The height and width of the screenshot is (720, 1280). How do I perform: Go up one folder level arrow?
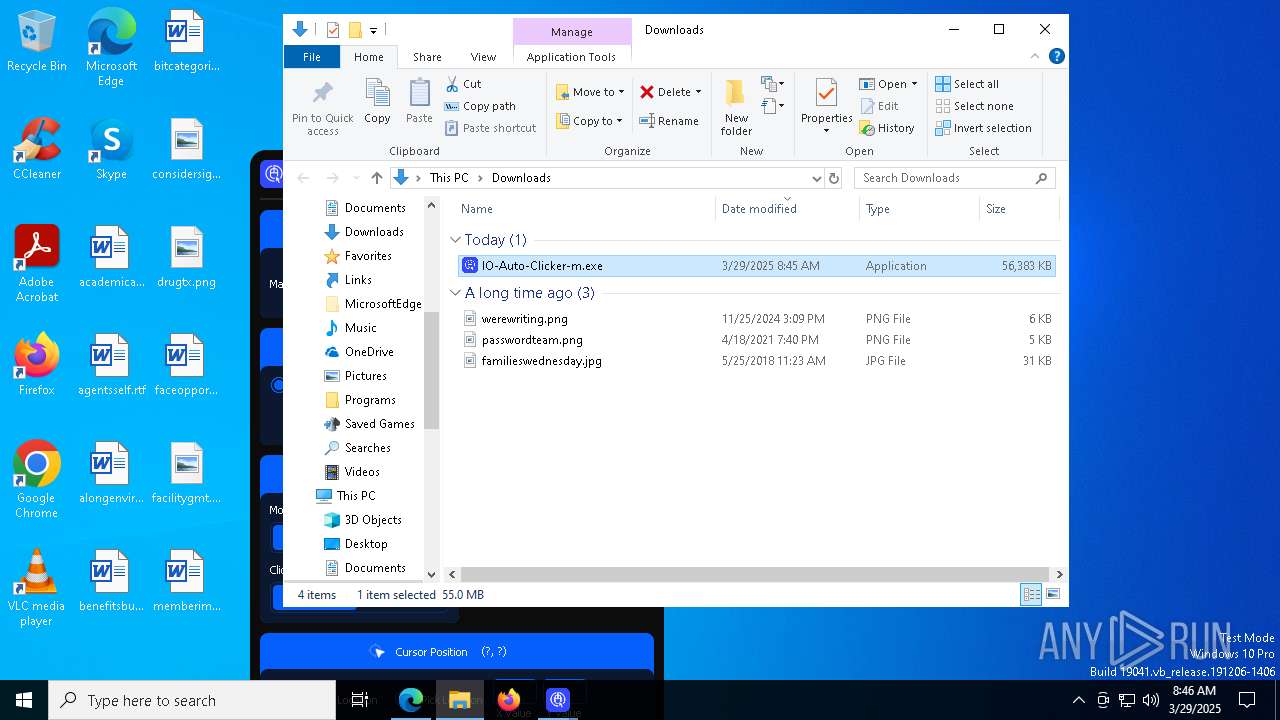pos(376,178)
